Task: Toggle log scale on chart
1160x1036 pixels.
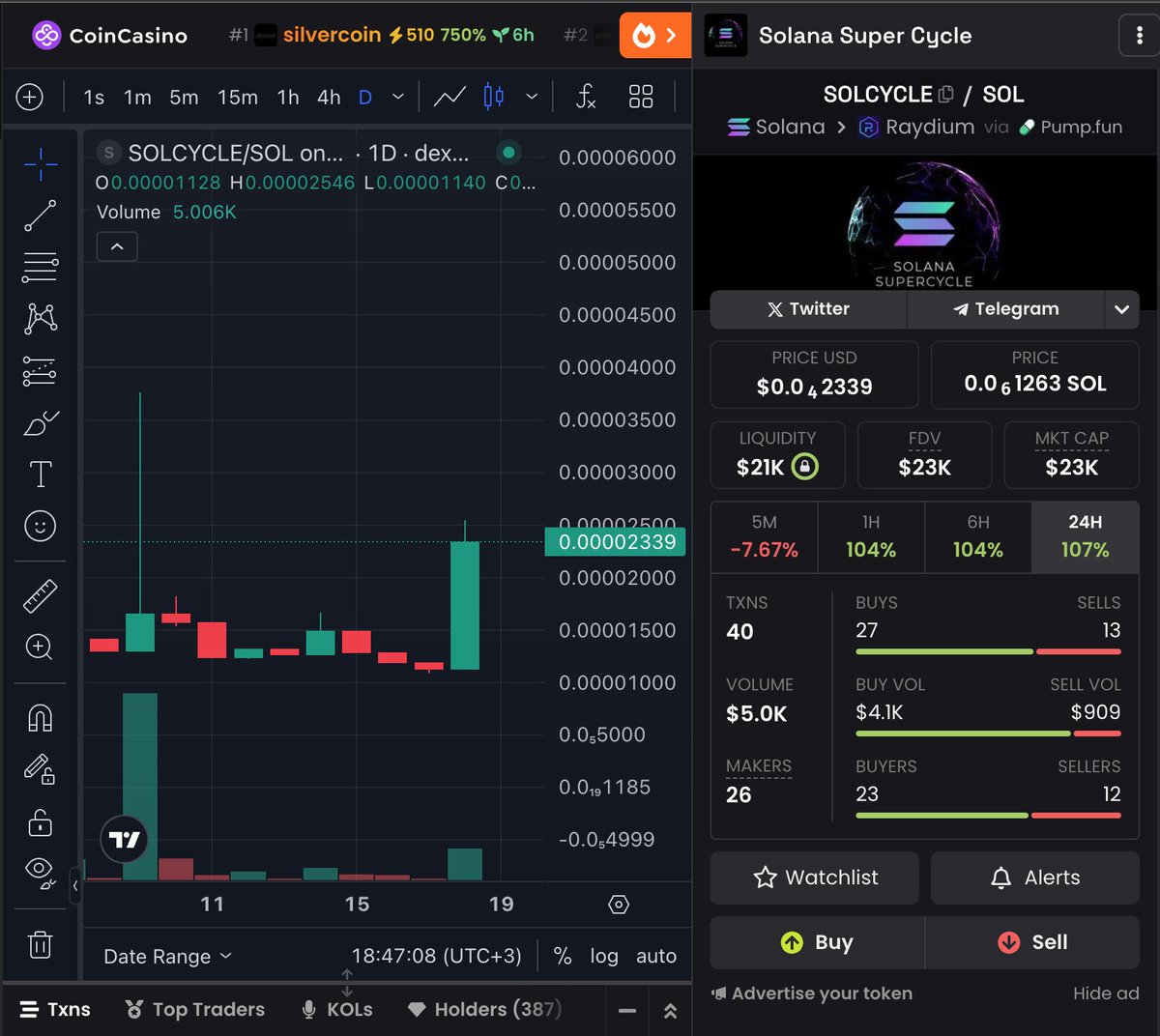Action: (x=604, y=956)
